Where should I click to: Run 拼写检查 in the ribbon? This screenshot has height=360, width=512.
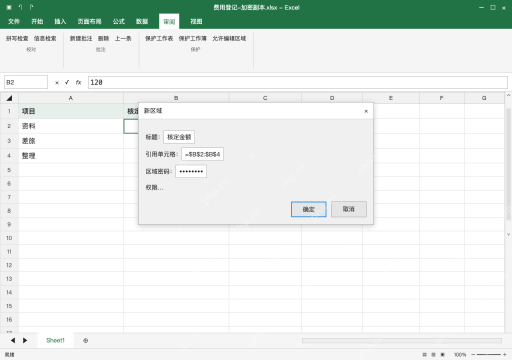coord(17,38)
